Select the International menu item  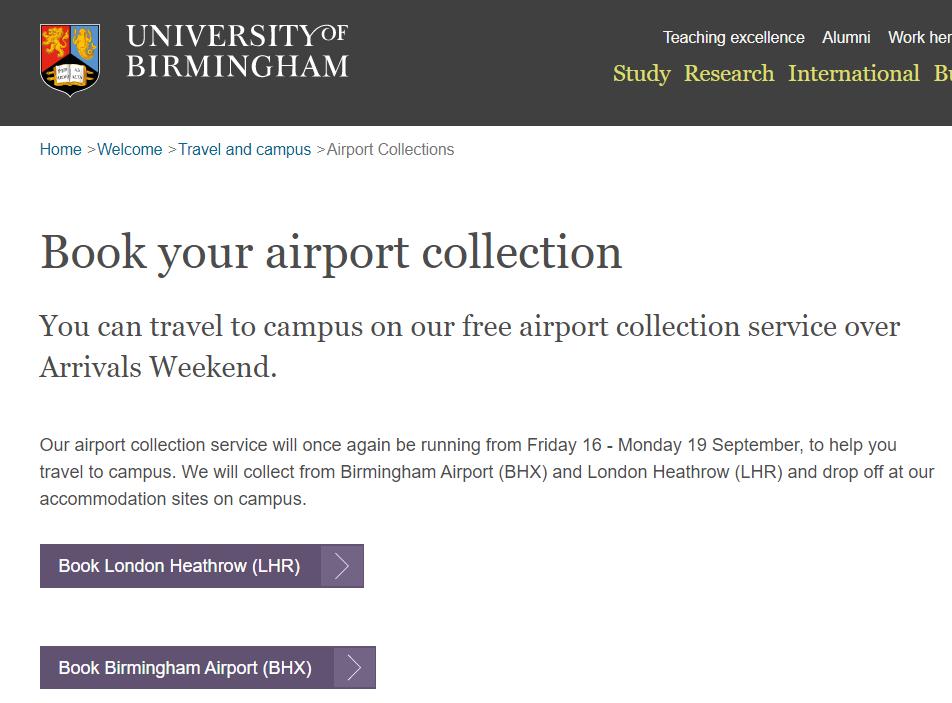[x=853, y=73]
